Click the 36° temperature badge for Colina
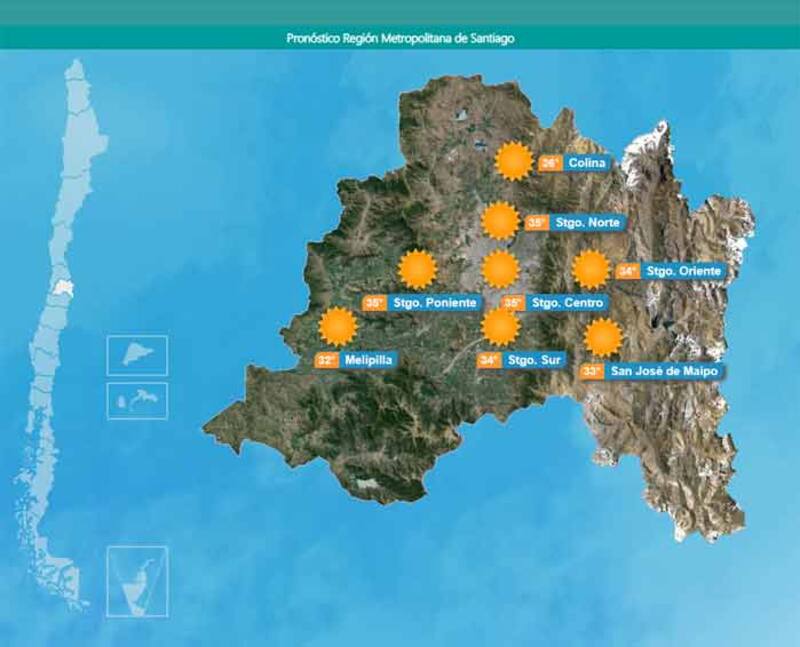The width and height of the screenshot is (800, 647). (x=549, y=163)
